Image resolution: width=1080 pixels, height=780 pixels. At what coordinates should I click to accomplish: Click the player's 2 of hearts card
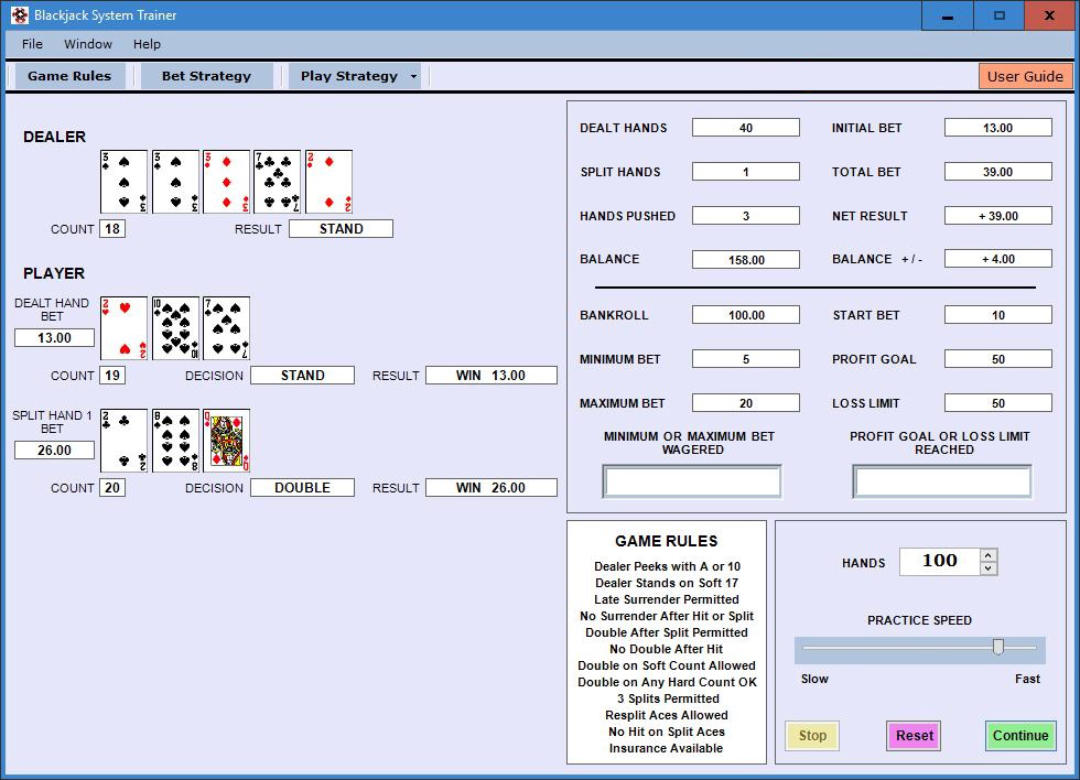[124, 329]
